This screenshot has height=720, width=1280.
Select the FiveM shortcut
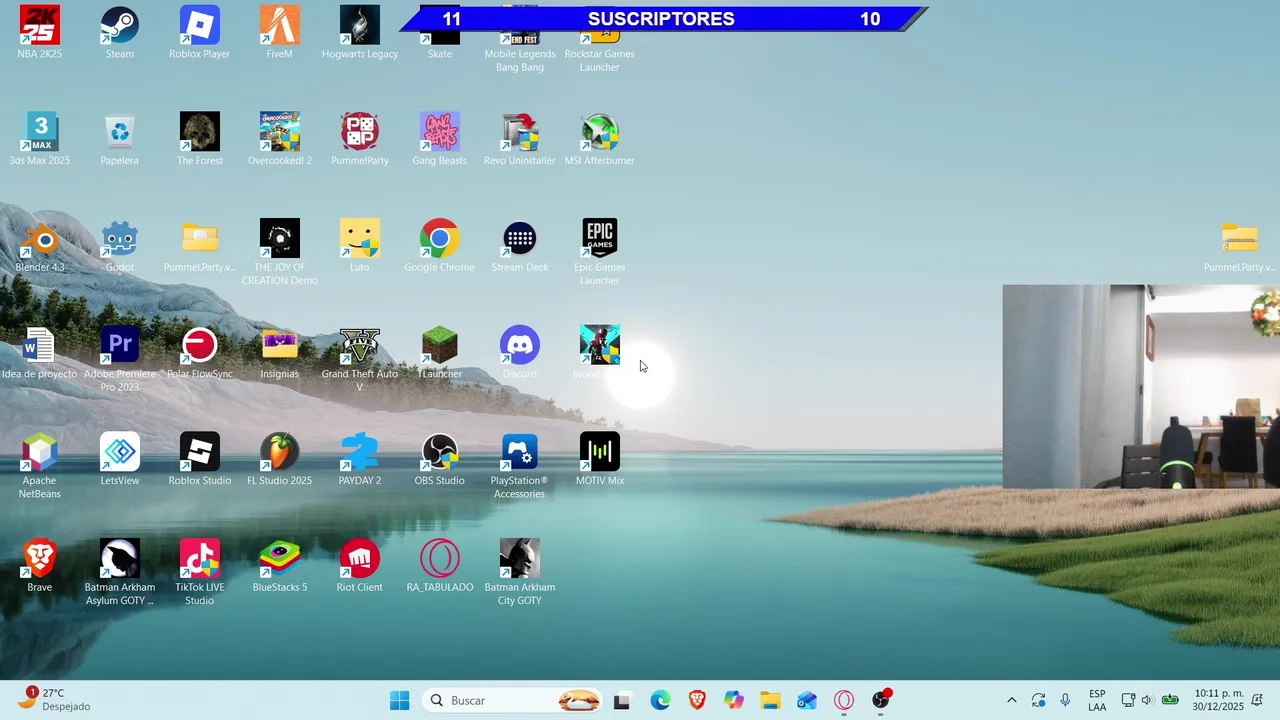tap(280, 26)
